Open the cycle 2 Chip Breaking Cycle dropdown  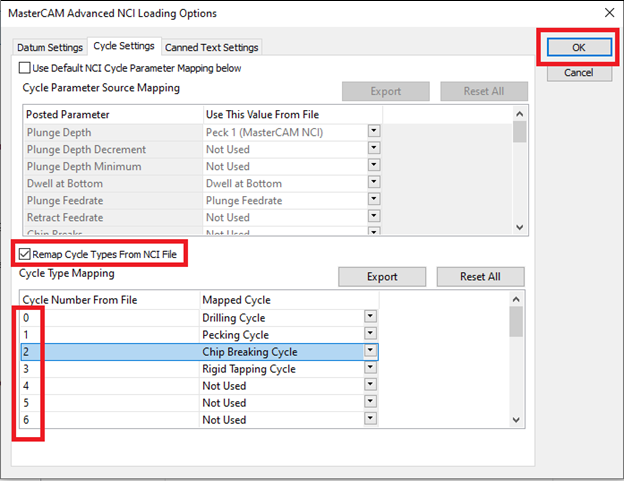point(370,351)
